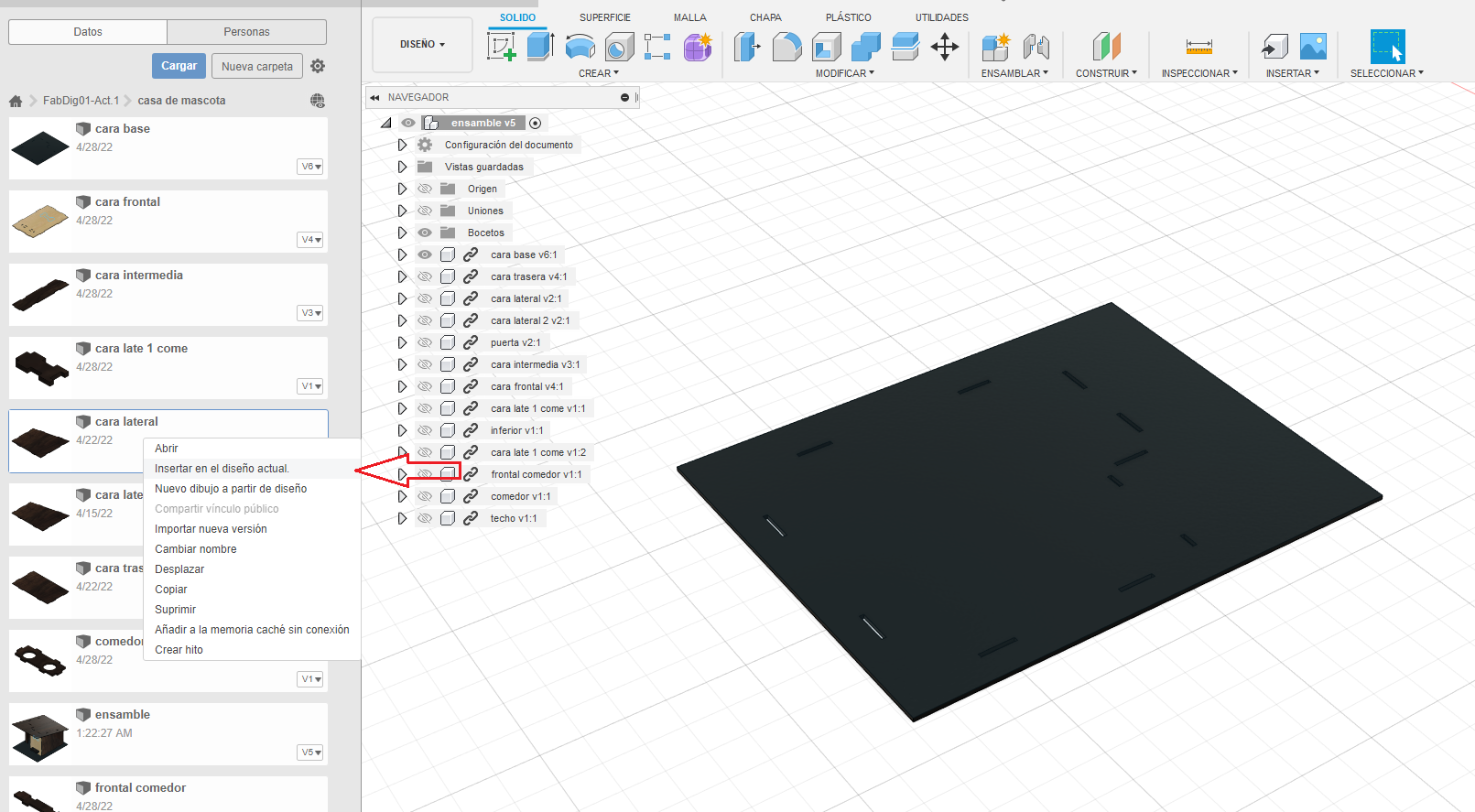Open the Modificar dropdown menu
This screenshot has width=1475, height=812.
click(845, 73)
